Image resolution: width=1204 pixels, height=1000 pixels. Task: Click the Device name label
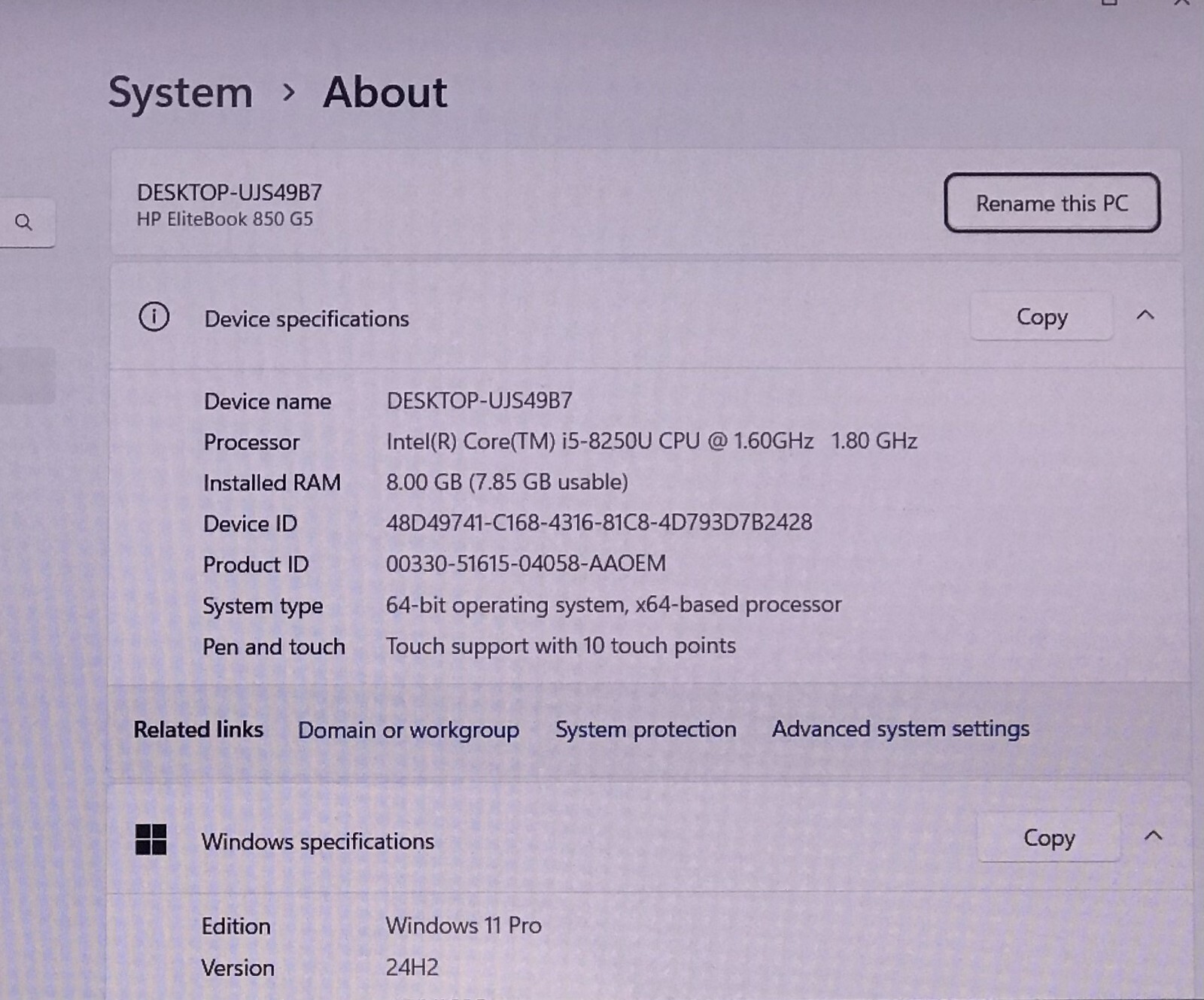(x=267, y=401)
